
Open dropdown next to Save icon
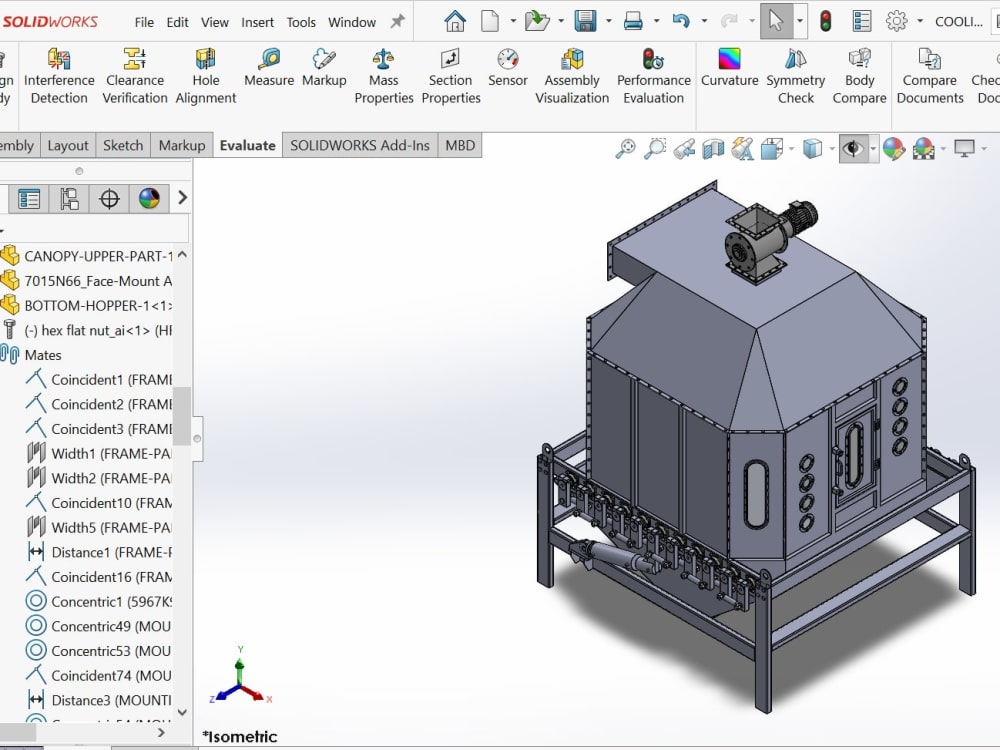click(608, 21)
